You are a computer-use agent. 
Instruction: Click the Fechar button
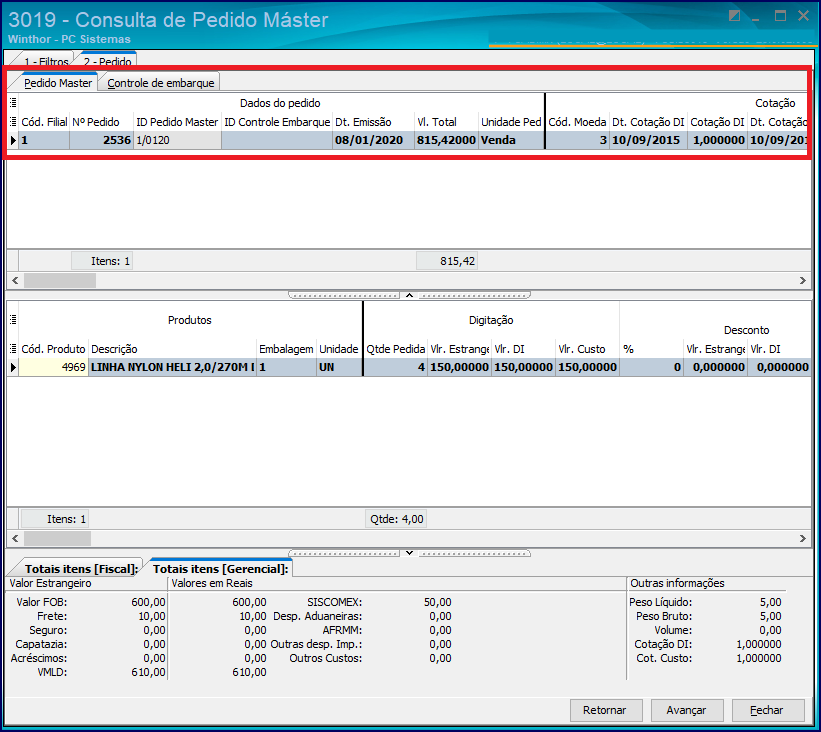point(767,710)
